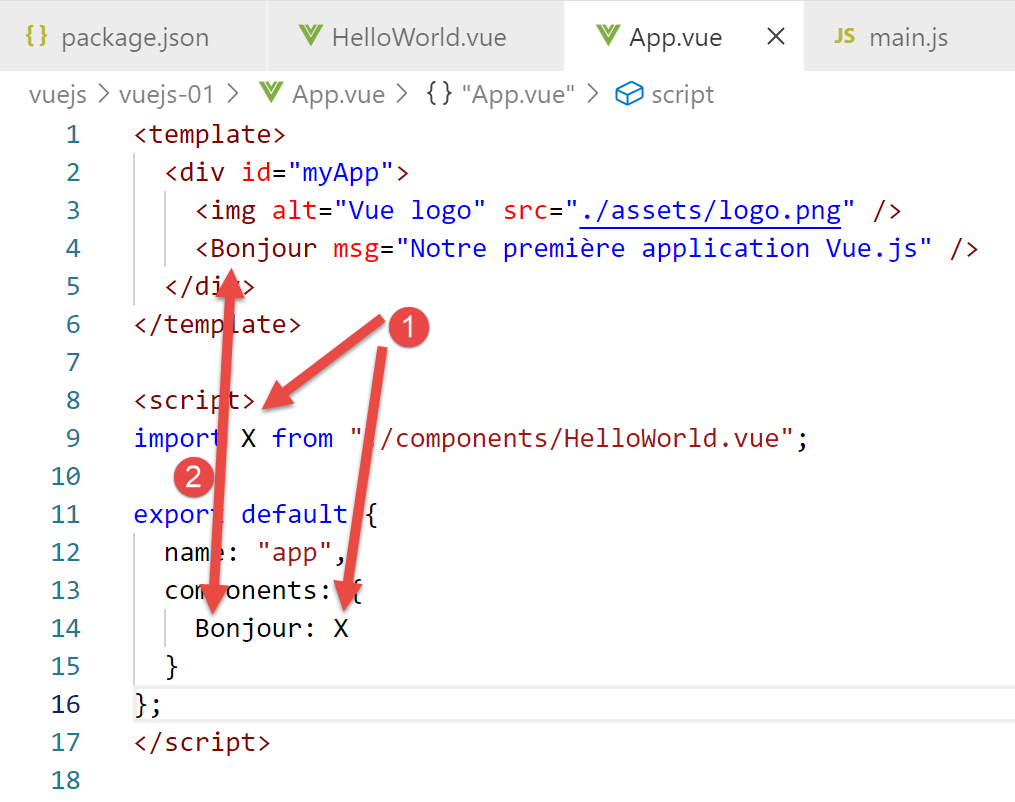Screen dimensions: 1015x802
Task: Switch to the package.json tab
Action: pos(135,38)
